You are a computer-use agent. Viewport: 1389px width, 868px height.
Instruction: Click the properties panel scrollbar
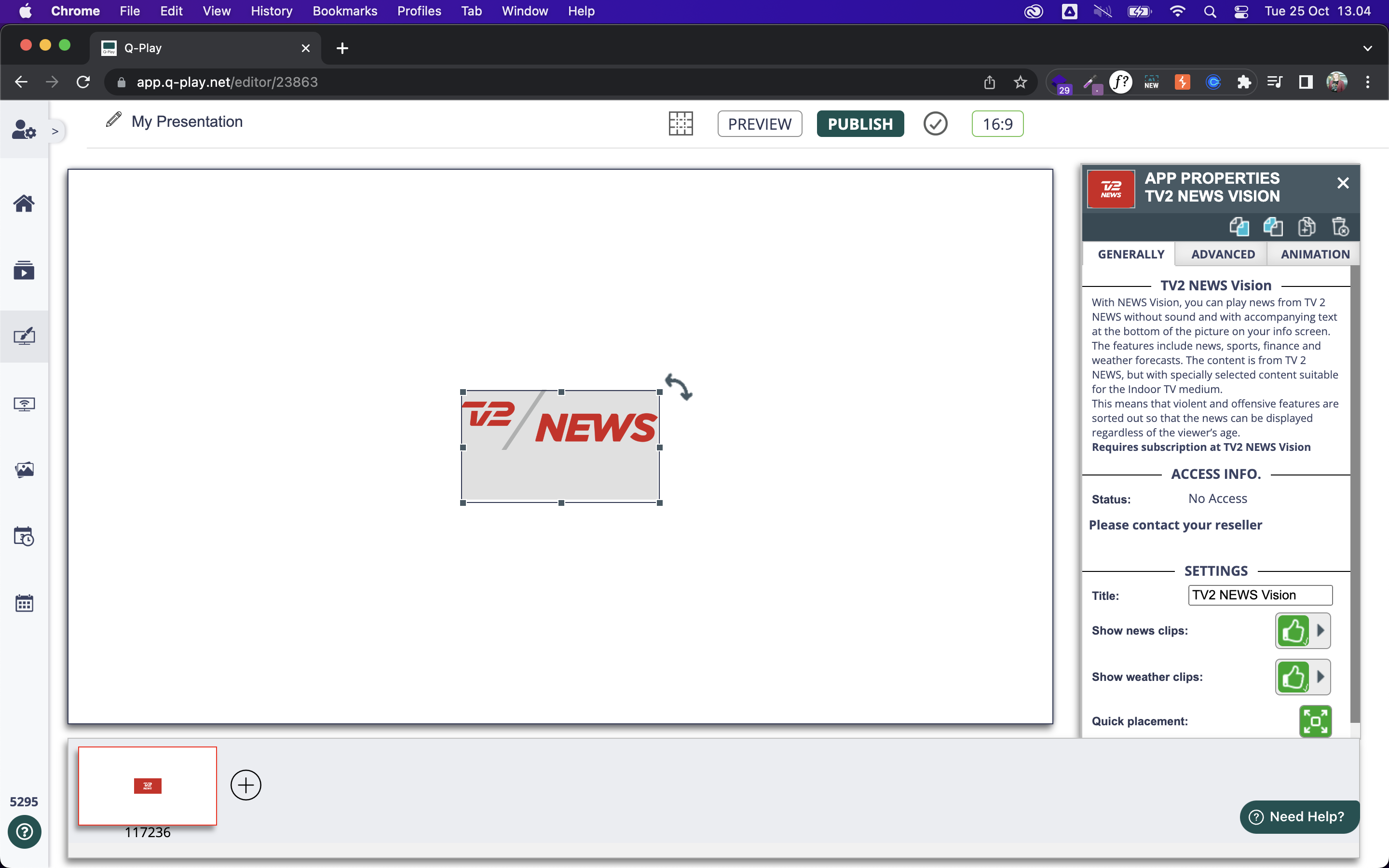point(1355,494)
